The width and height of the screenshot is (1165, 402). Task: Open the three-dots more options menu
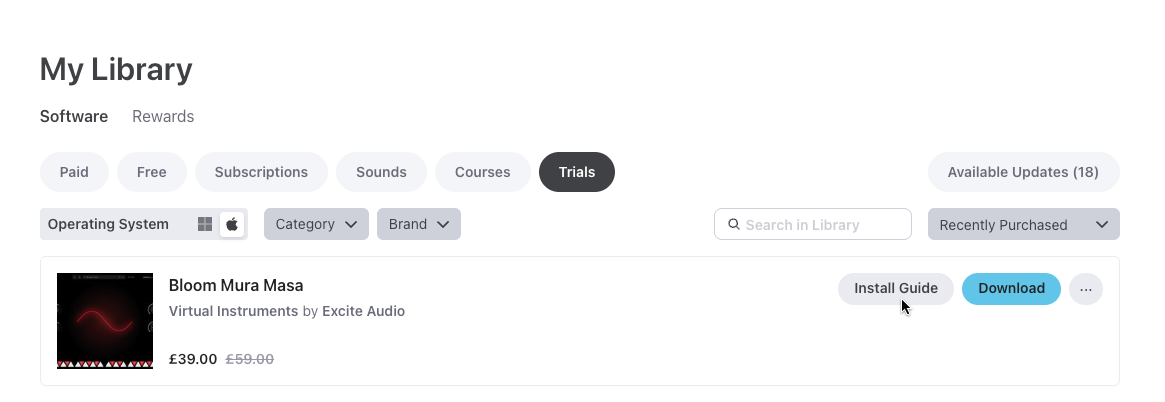[1086, 289]
